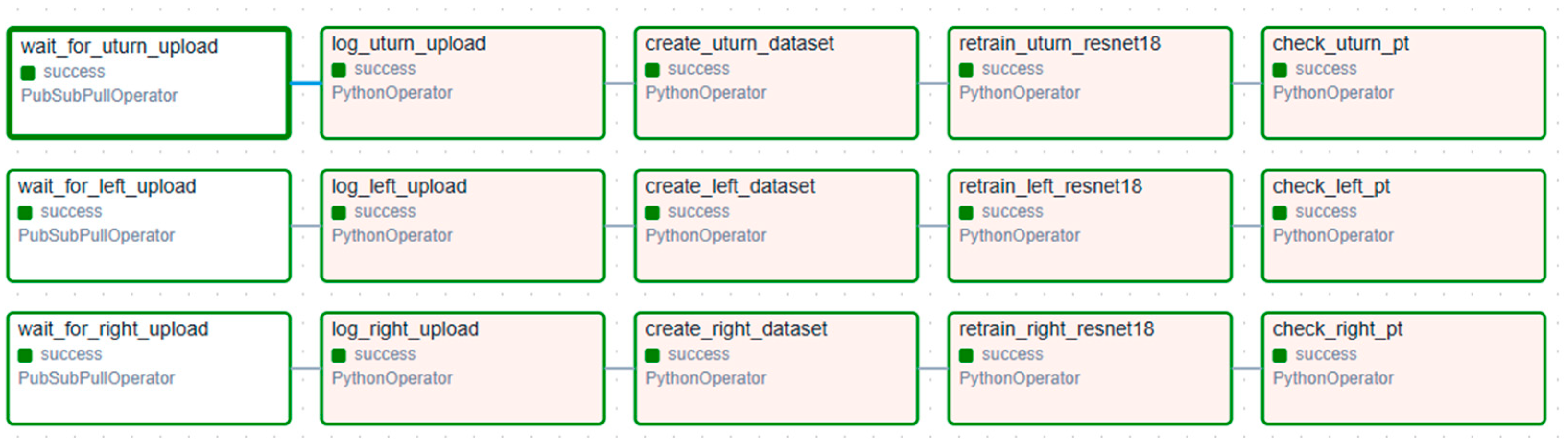Click success status icon in check_uturn_pt
The image size is (1568, 448).
[x=1280, y=71]
